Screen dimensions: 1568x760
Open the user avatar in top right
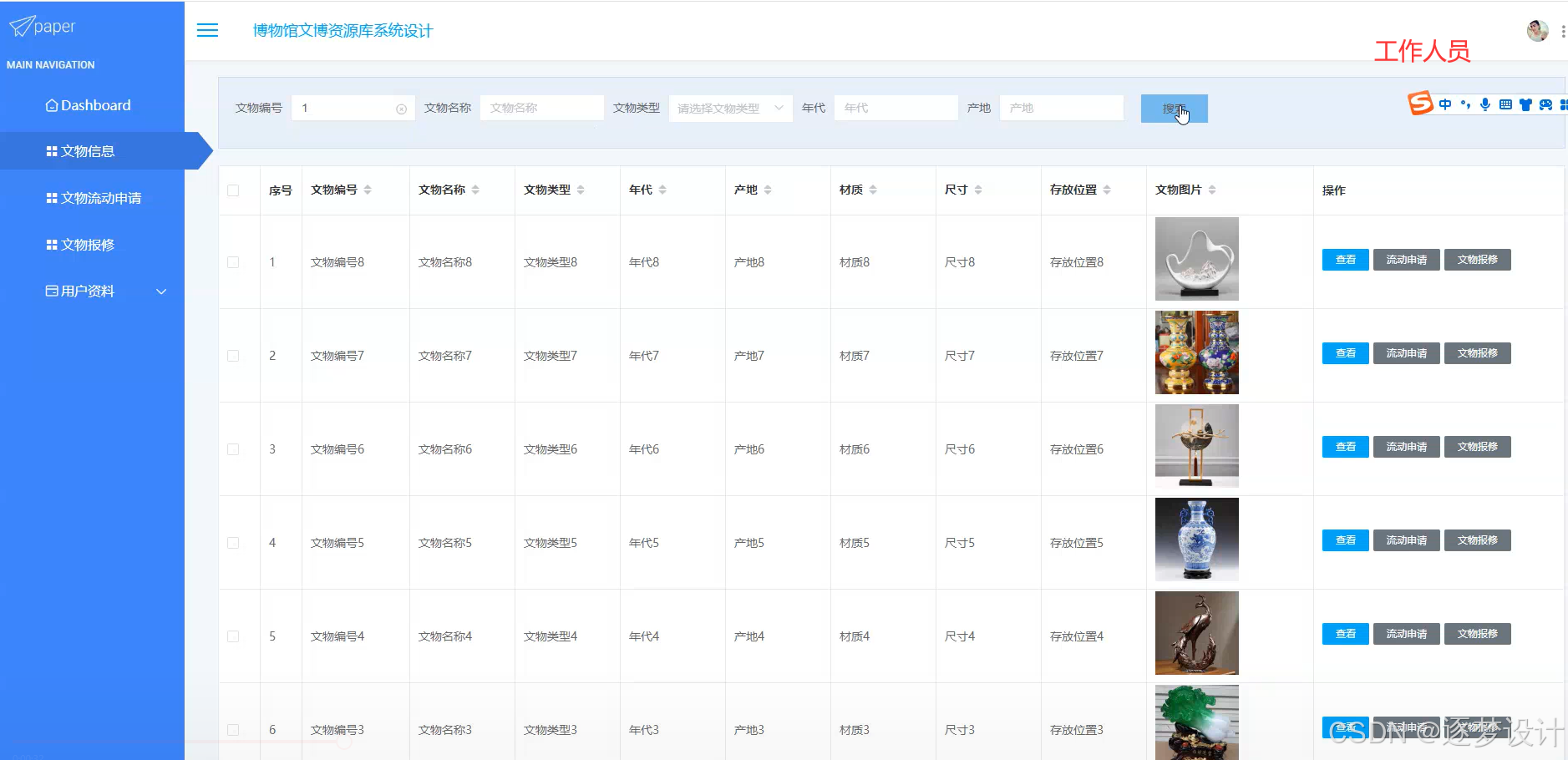(x=1537, y=31)
